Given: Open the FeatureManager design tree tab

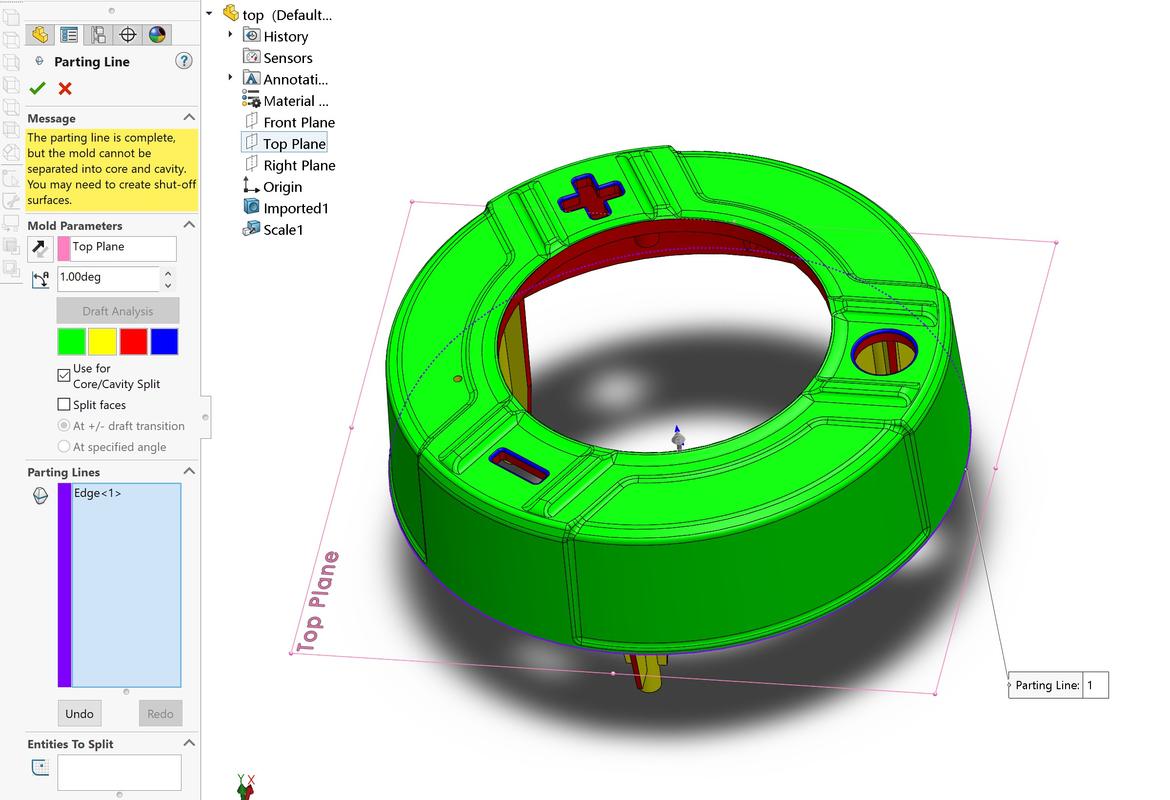Looking at the screenshot, I should point(40,34).
